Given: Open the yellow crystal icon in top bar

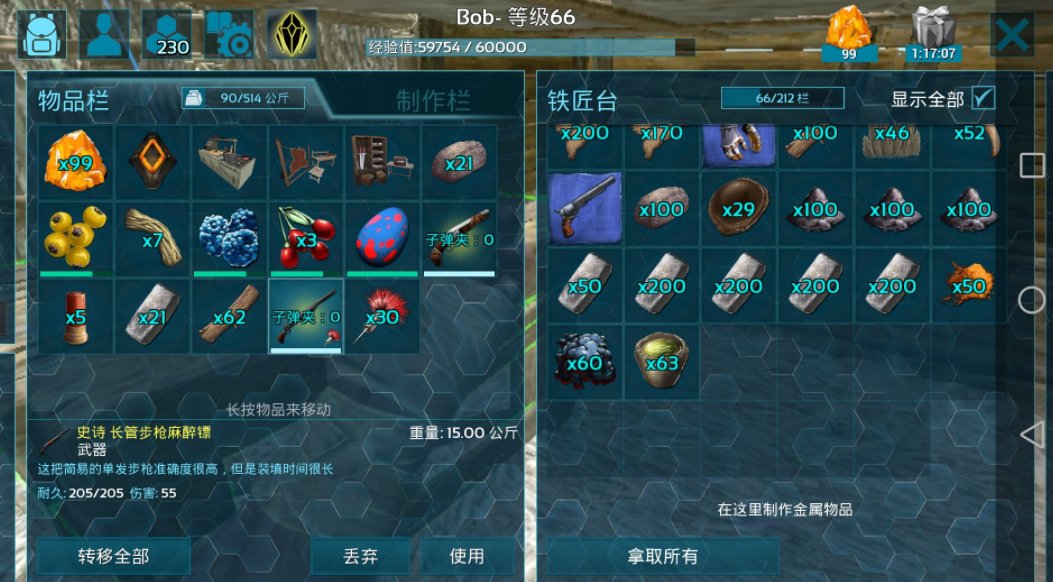Looking at the screenshot, I should [x=292, y=34].
